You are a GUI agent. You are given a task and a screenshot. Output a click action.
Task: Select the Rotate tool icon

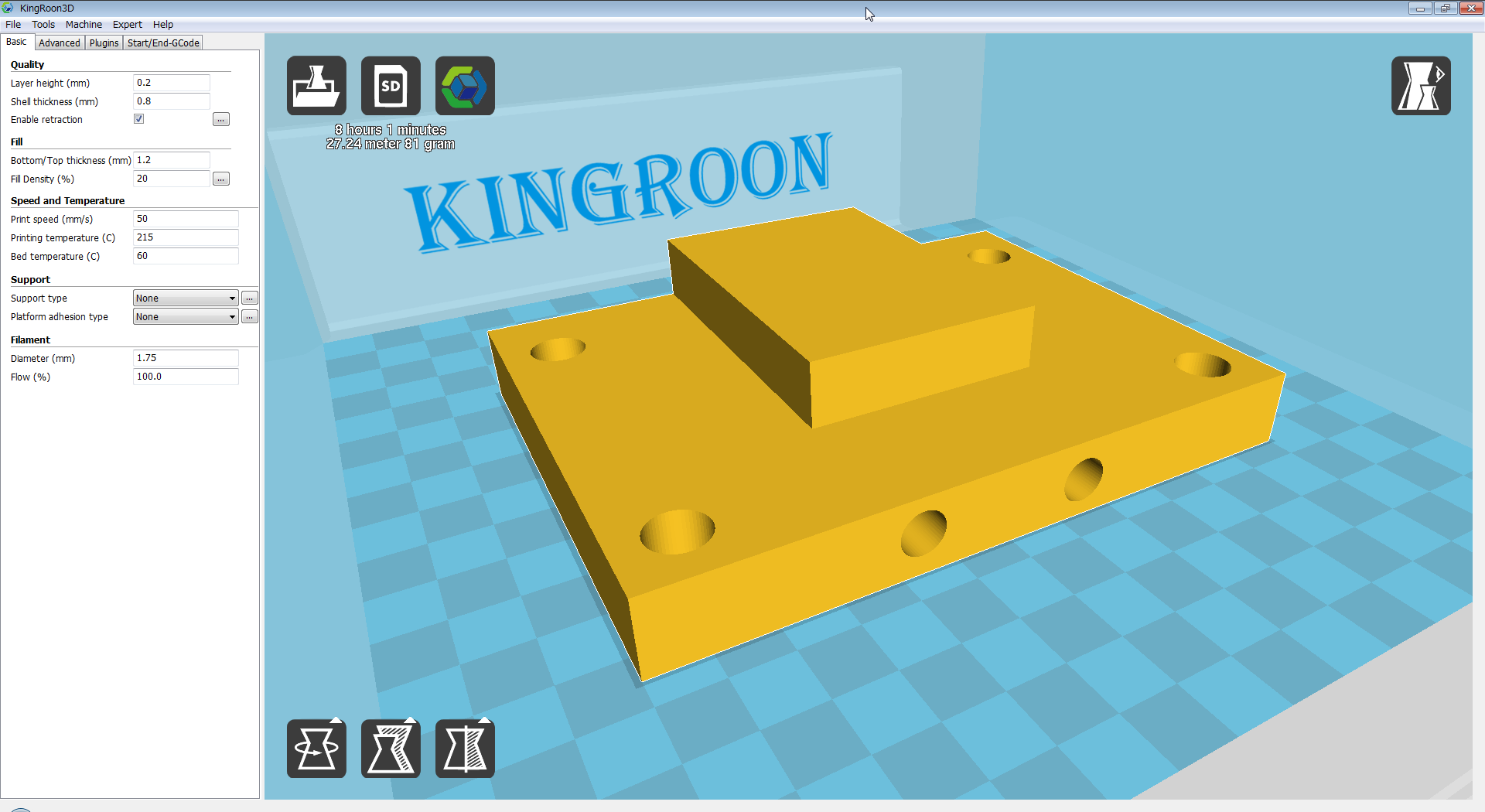pos(316,749)
